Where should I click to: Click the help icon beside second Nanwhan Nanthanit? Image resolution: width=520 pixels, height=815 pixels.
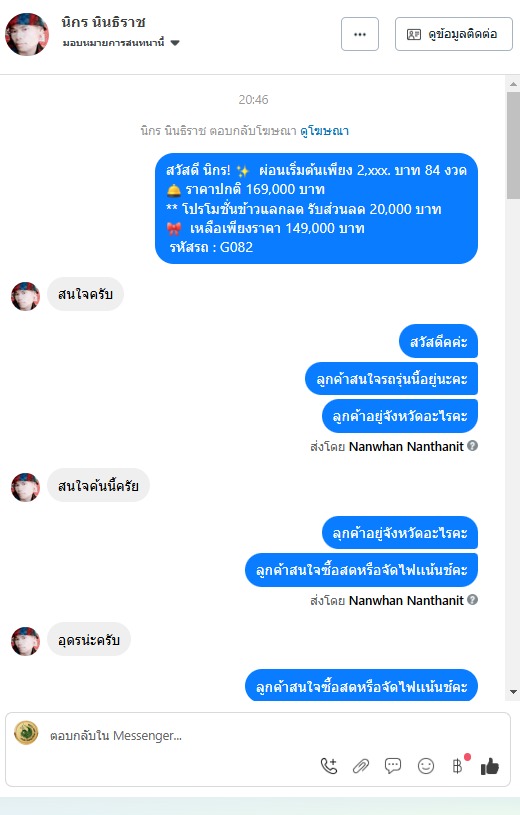coord(472,599)
